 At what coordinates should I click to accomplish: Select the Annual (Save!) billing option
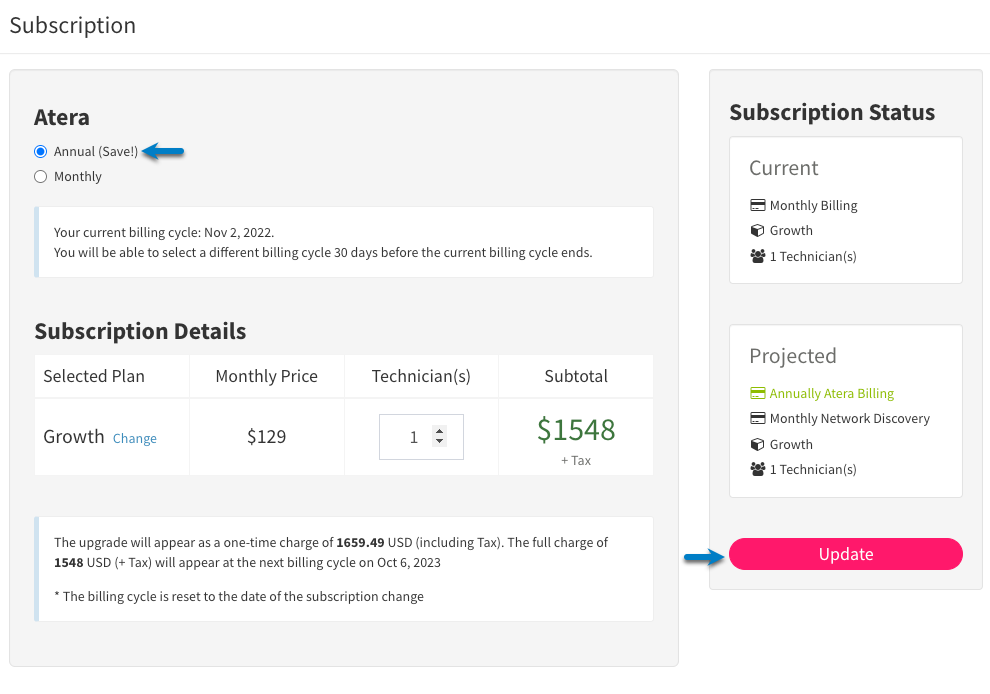point(40,152)
